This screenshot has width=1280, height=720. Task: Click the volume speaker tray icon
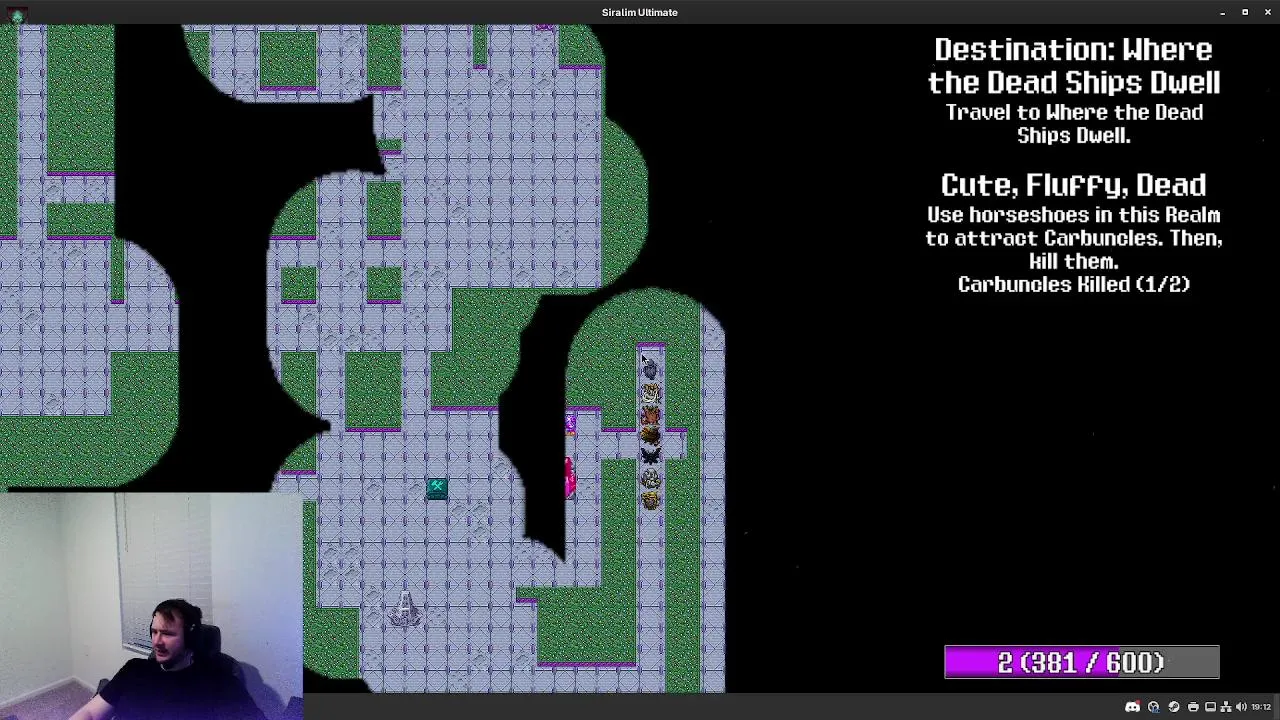click(x=1241, y=707)
